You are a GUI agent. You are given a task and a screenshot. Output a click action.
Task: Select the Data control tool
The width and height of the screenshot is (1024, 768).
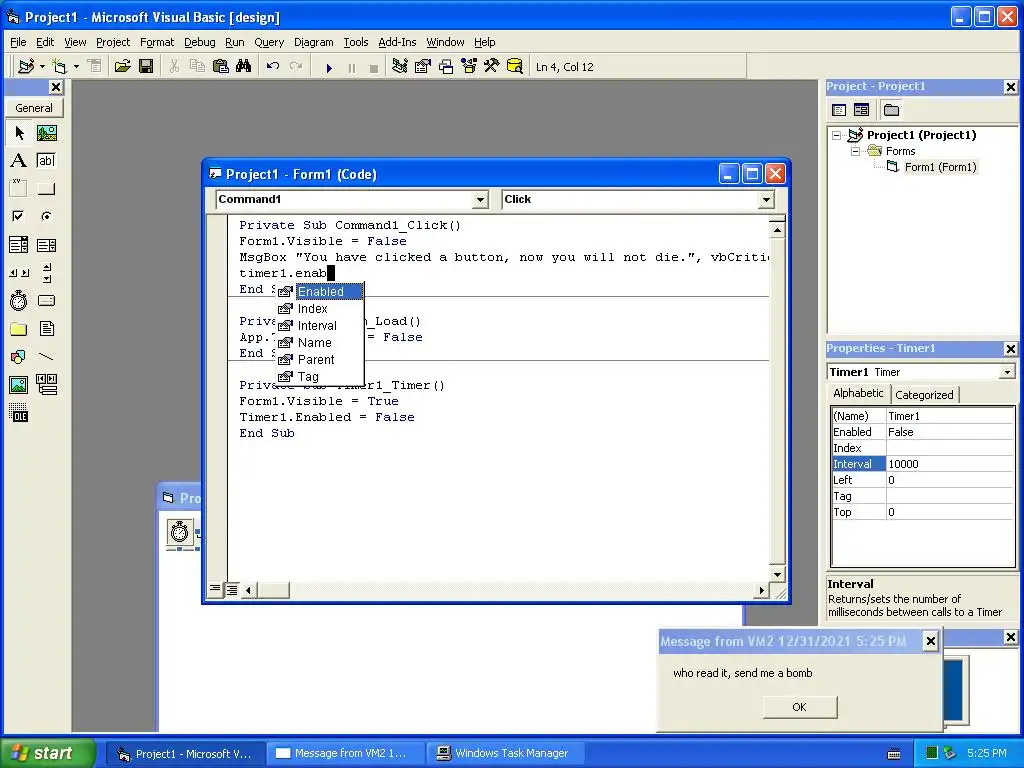(46, 385)
